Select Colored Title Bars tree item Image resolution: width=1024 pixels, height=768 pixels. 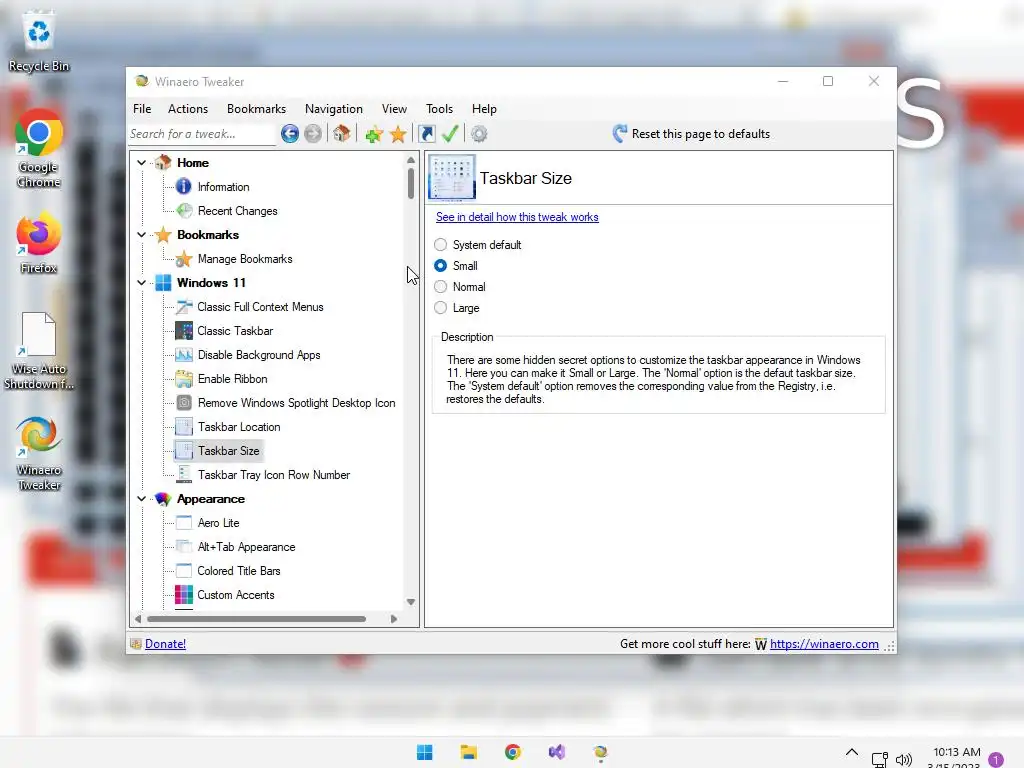click(x=239, y=571)
